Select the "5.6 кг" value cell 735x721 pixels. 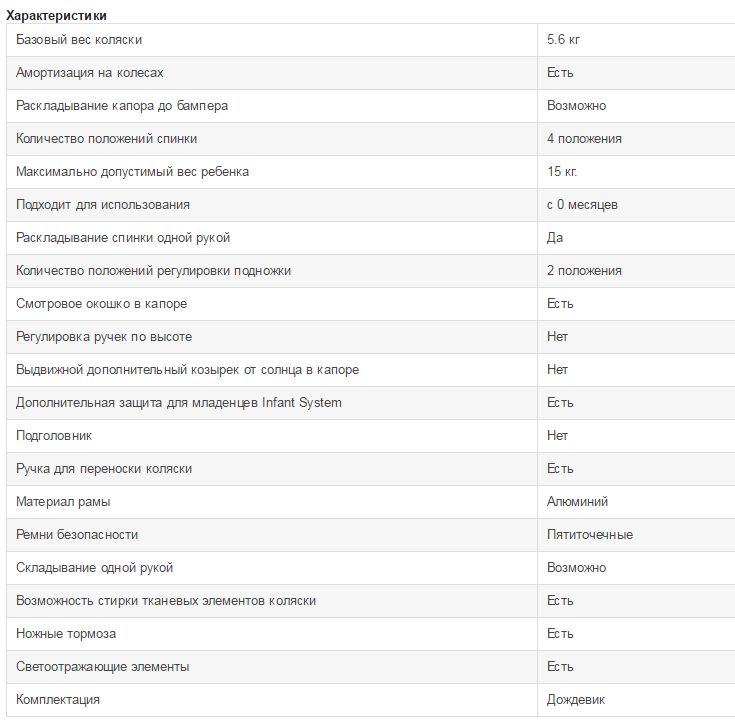coord(564,40)
